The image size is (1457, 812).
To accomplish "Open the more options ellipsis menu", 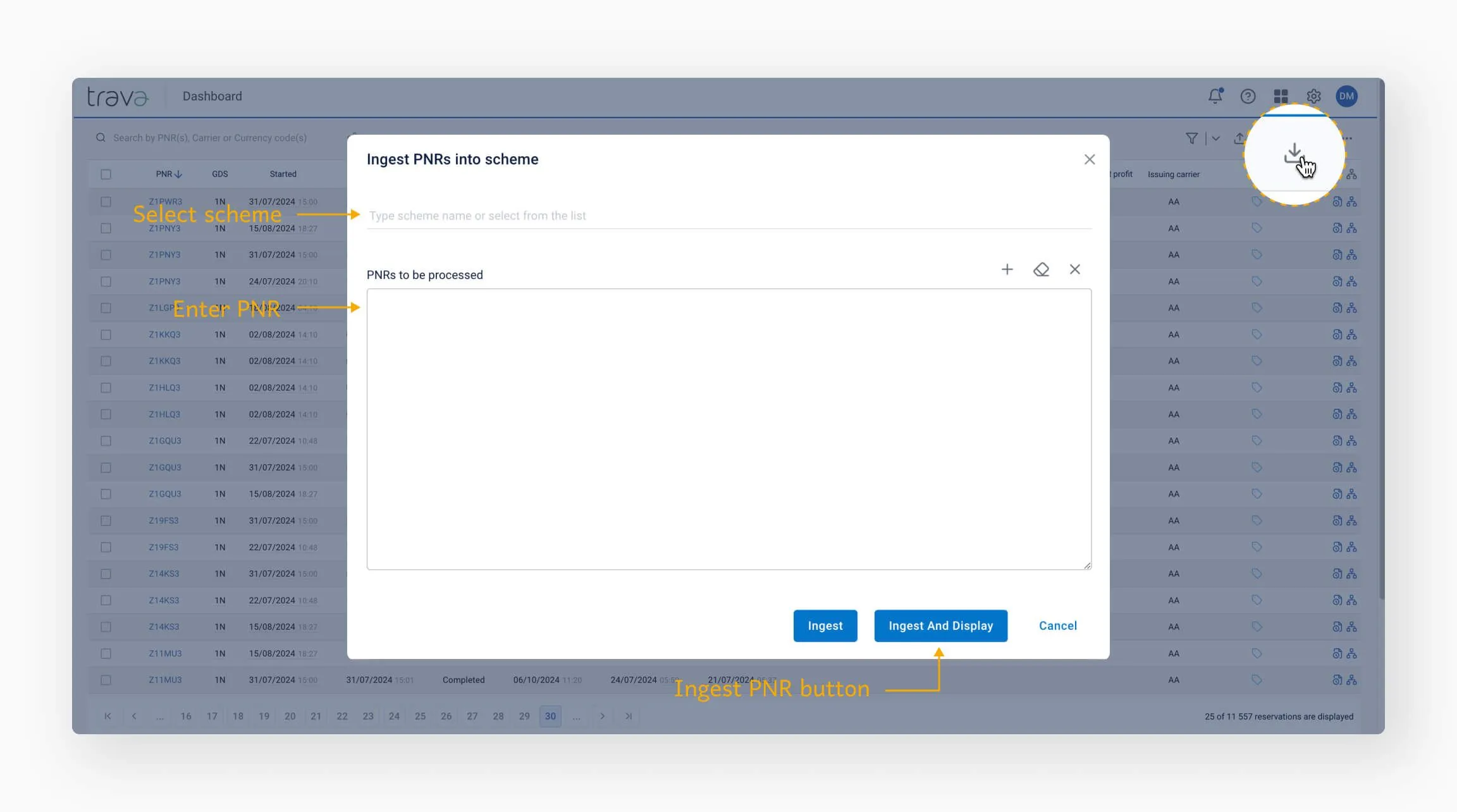I will pyautogui.click(x=1348, y=138).
